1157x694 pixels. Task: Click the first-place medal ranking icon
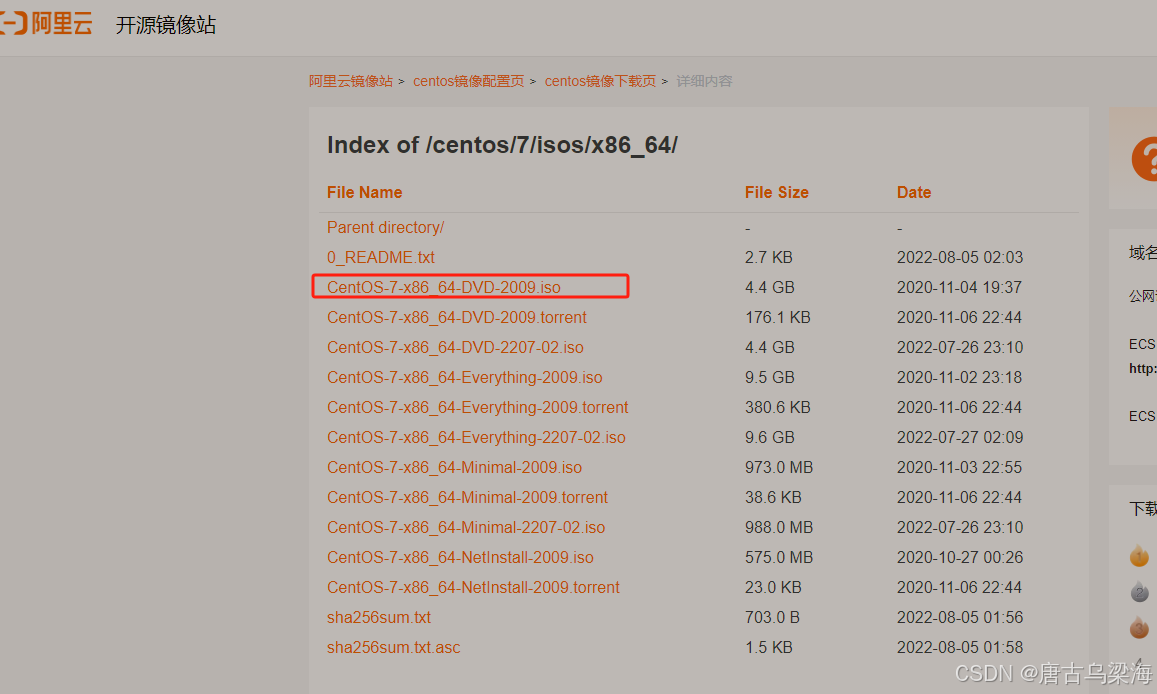click(x=1139, y=555)
